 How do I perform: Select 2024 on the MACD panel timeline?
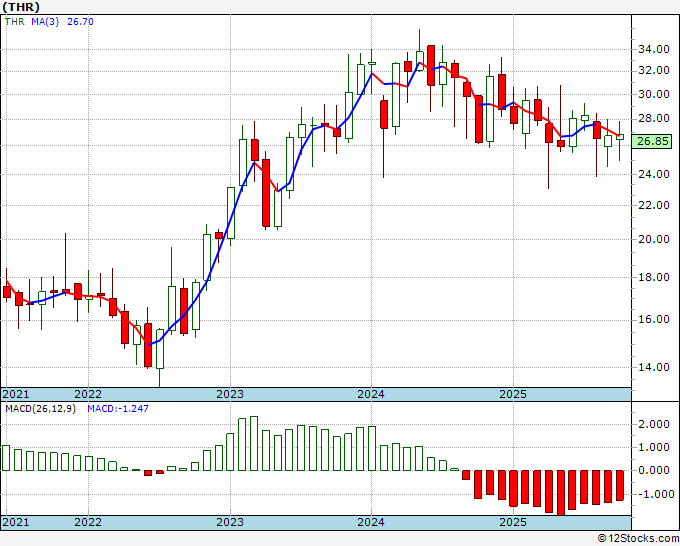coord(371,522)
